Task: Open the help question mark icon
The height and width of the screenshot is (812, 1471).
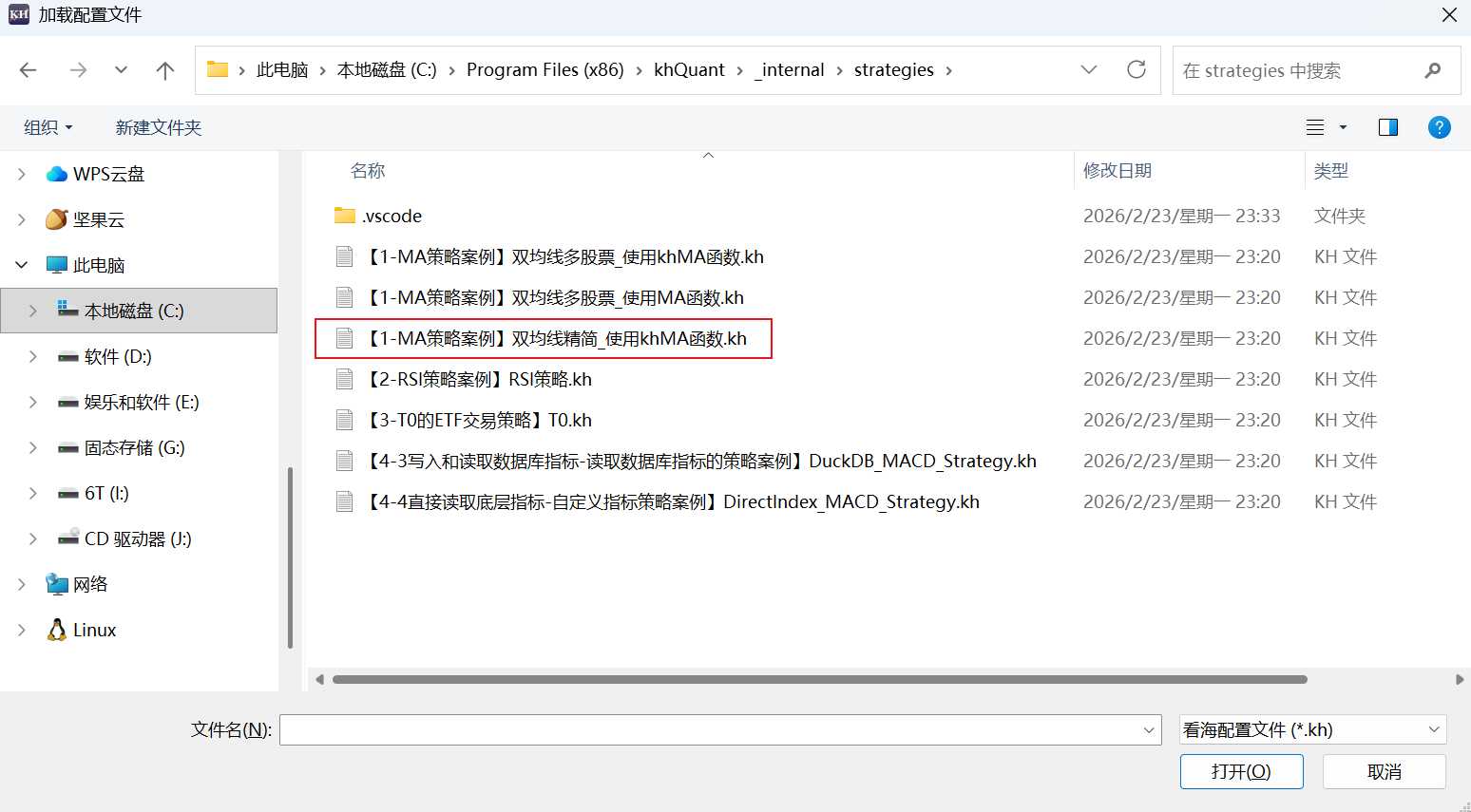Action: [1439, 127]
